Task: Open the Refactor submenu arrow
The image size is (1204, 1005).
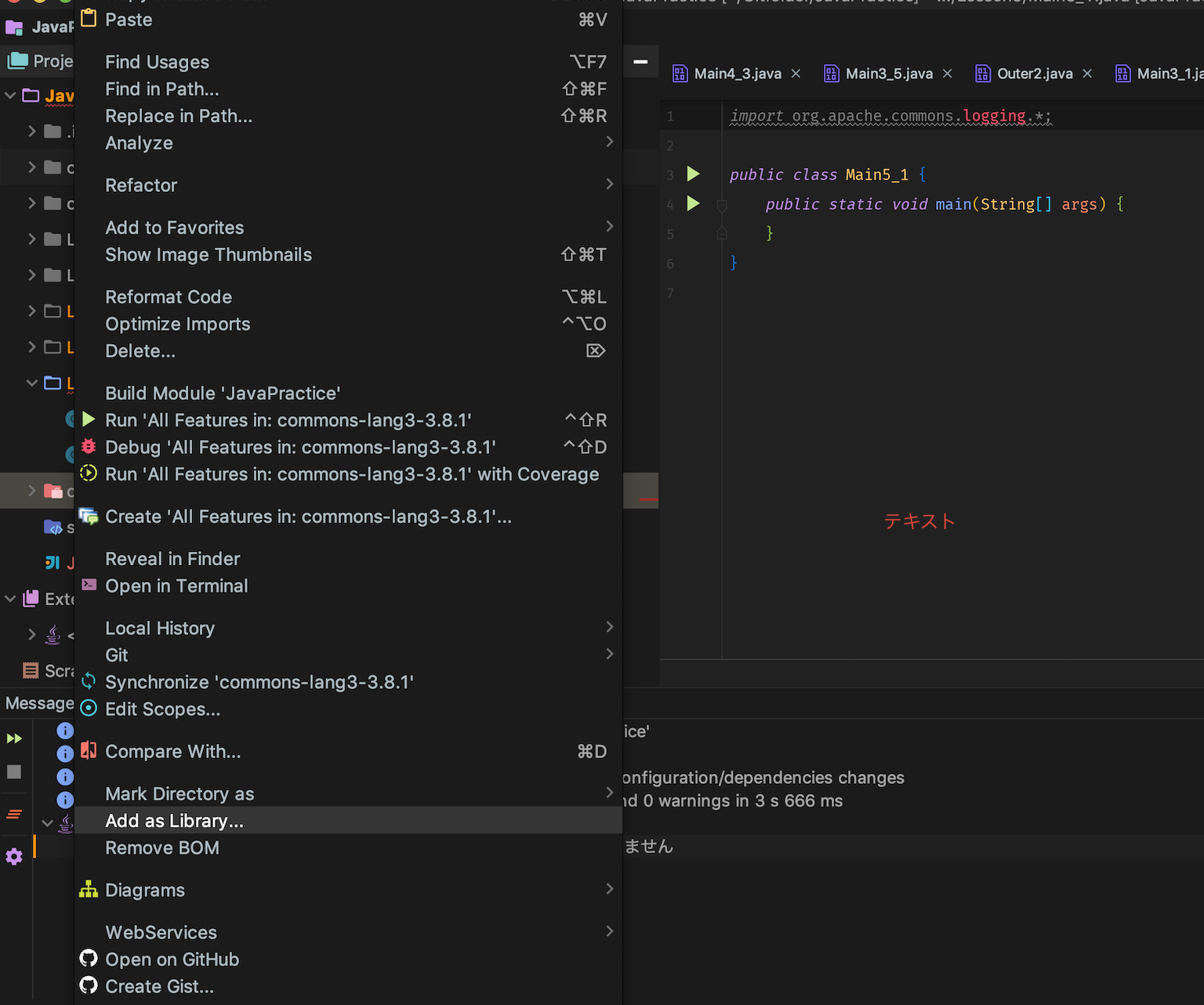Action: [x=610, y=184]
